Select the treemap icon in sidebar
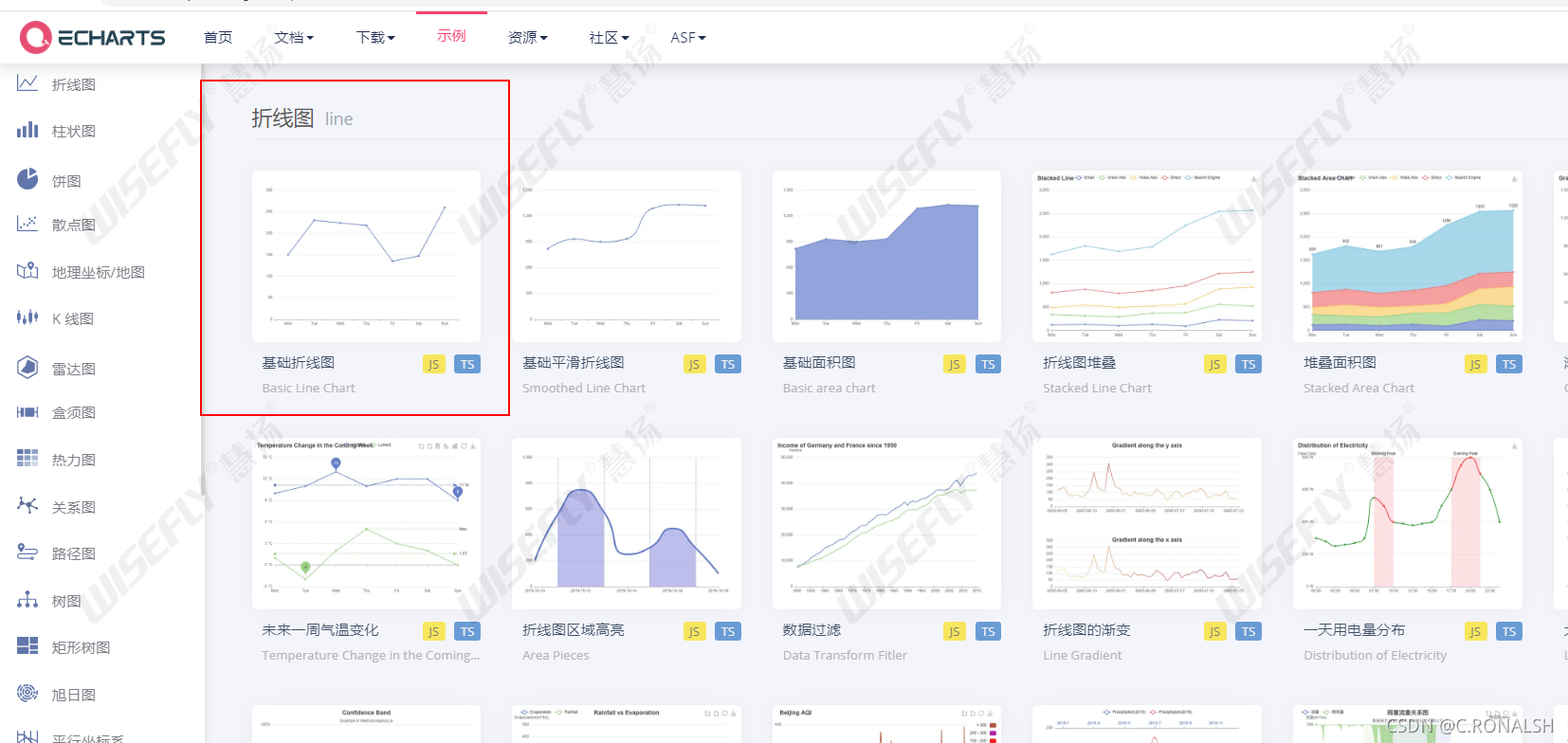Viewport: 1568px width, 743px height. point(27,646)
